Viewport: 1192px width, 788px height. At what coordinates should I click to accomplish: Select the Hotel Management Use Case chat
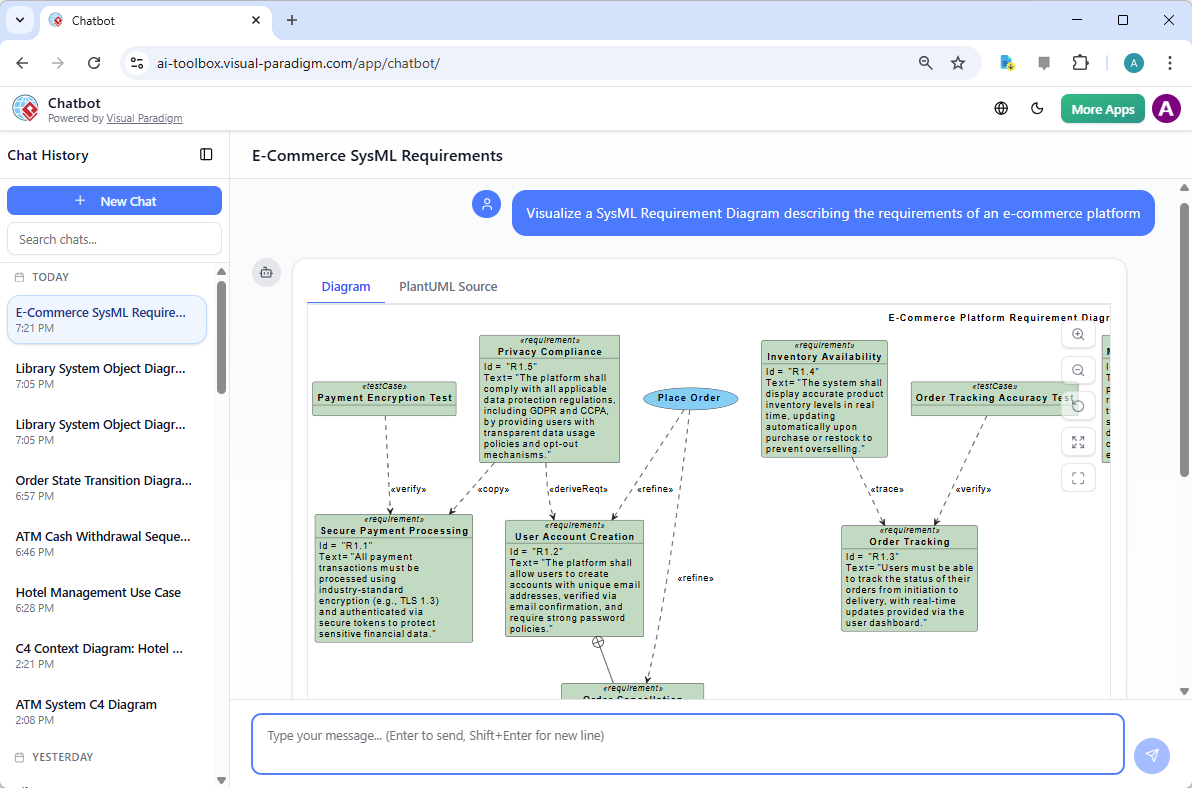(98, 592)
